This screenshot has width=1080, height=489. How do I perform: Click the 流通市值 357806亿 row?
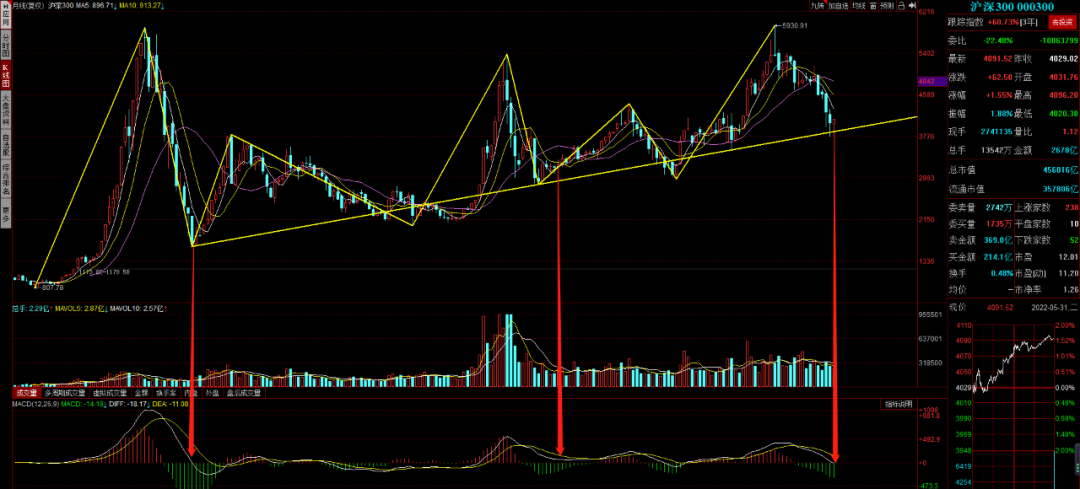click(x=1012, y=189)
